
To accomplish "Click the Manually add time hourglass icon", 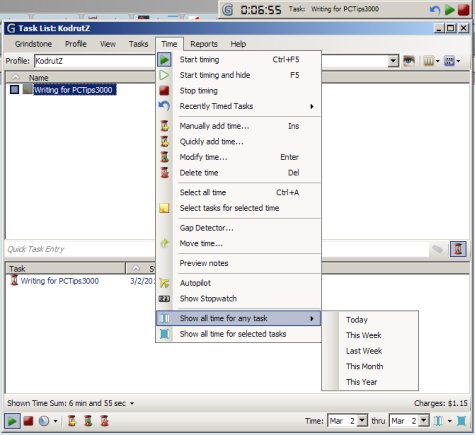I will click(164, 126).
